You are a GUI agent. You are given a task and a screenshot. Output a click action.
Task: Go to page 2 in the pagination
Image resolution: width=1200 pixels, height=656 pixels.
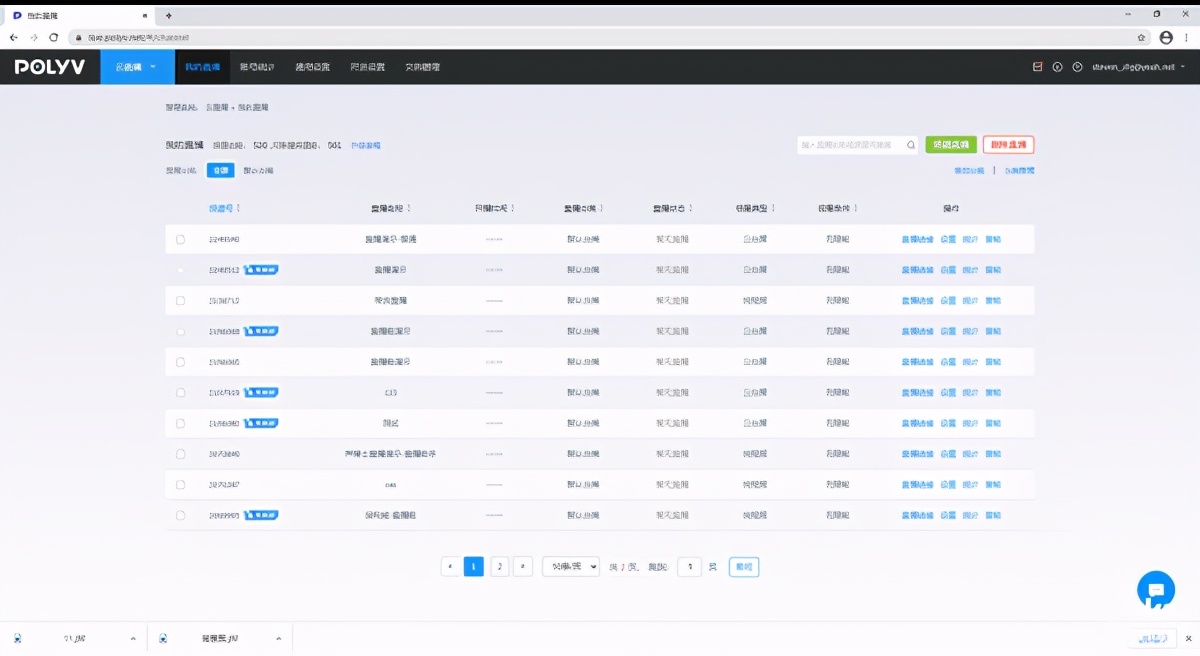click(499, 567)
